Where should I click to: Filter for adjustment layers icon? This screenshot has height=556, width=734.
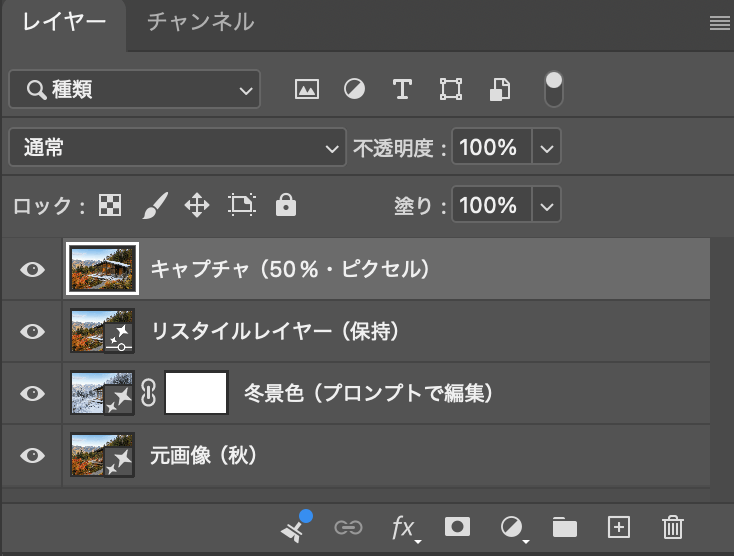(354, 89)
